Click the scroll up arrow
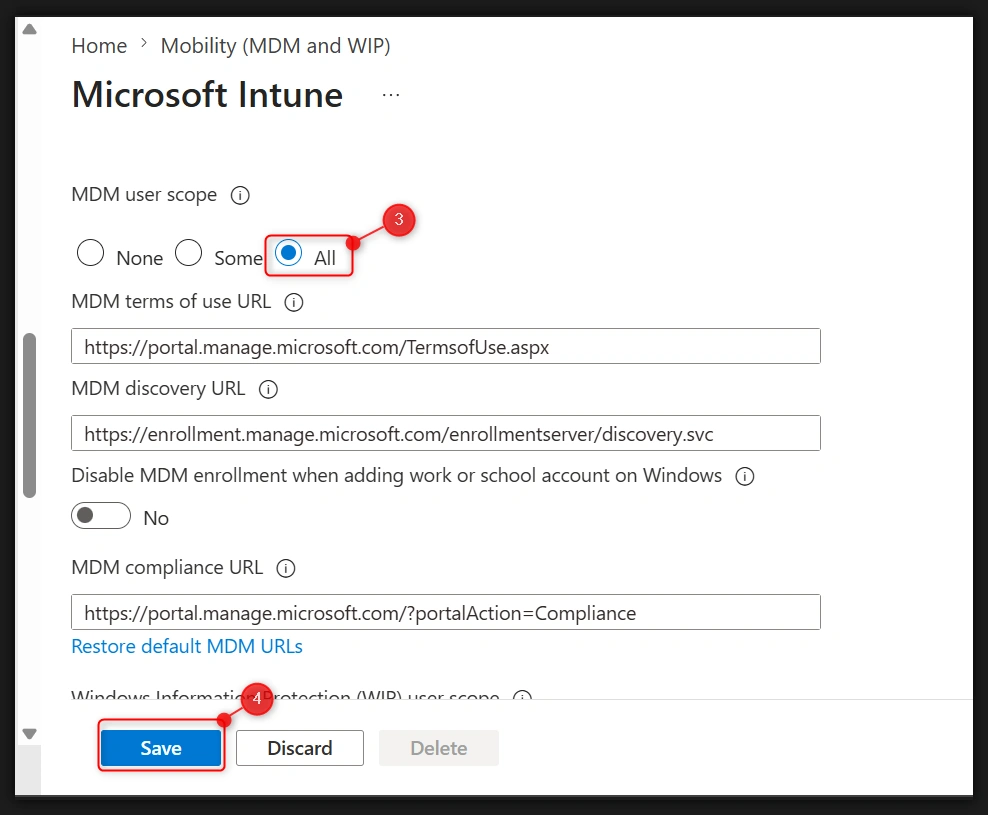This screenshot has height=815, width=988. (30, 29)
